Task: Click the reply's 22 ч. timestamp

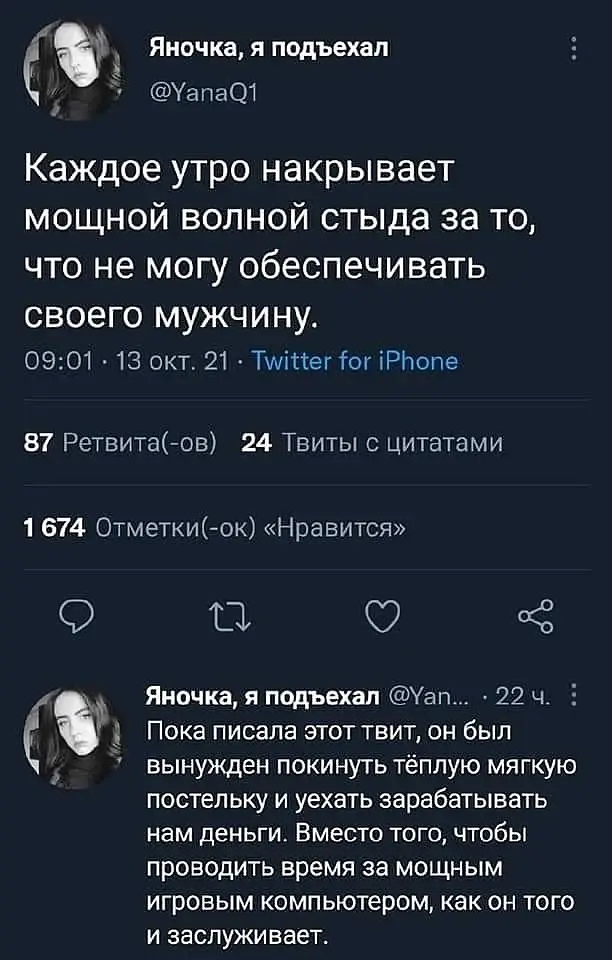Action: (x=523, y=698)
